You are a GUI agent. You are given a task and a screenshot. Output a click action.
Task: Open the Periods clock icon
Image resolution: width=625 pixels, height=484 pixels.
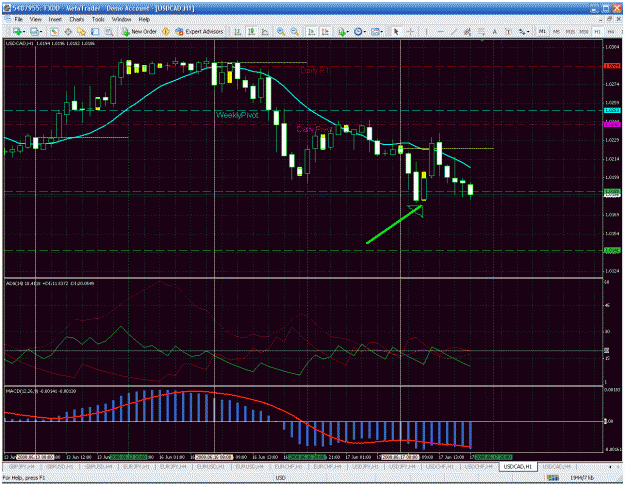[x=358, y=31]
